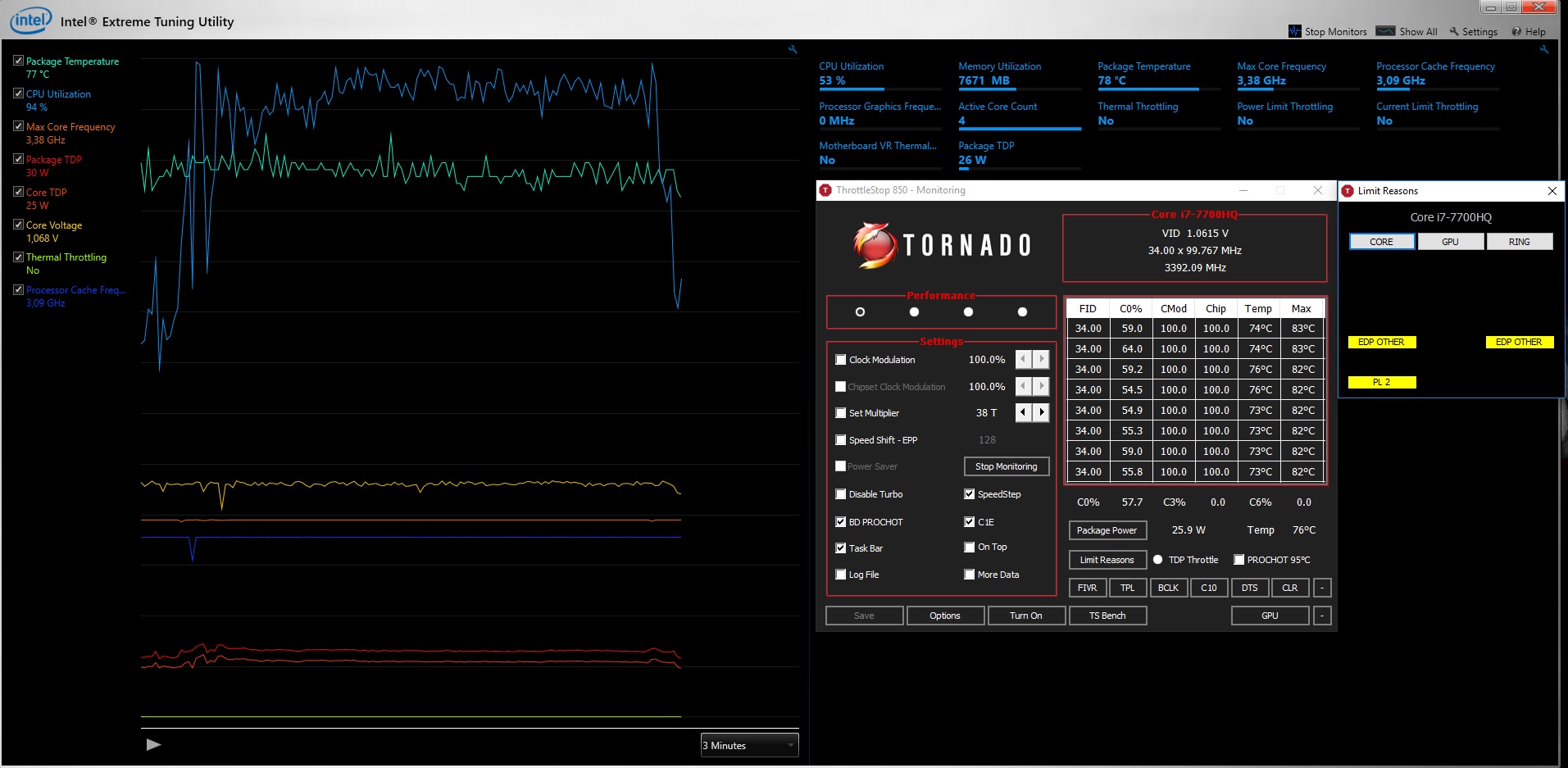Enable Log File checkbox
This screenshot has height=768, width=1568.
tap(840, 575)
